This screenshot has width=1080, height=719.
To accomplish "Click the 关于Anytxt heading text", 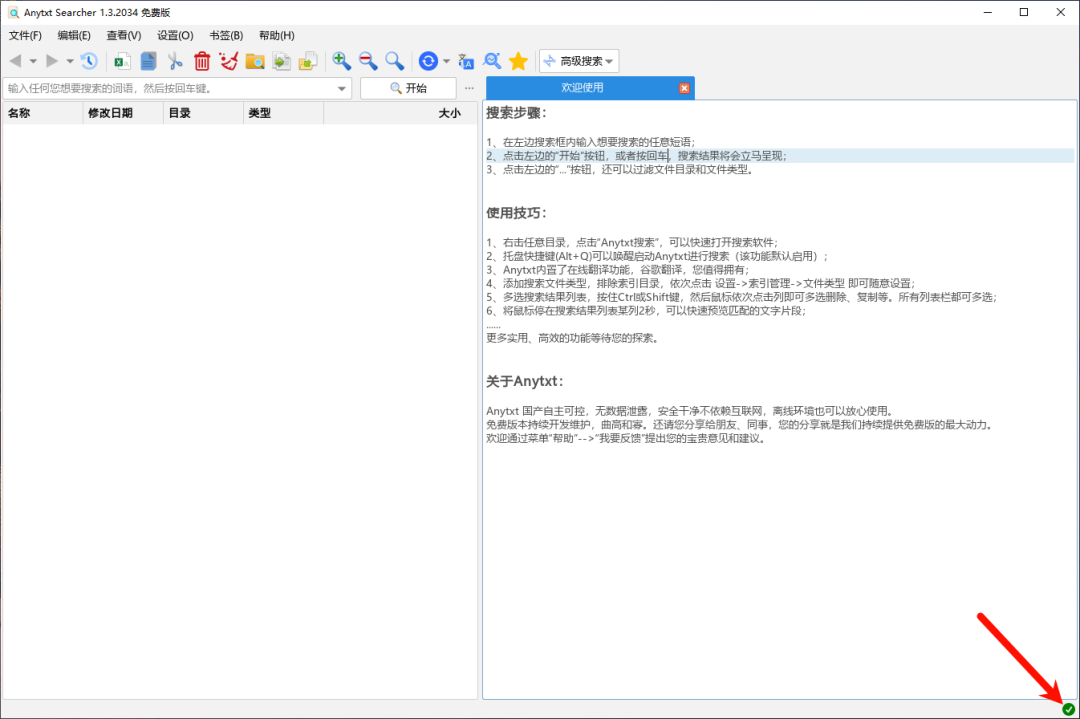I will point(525,382).
